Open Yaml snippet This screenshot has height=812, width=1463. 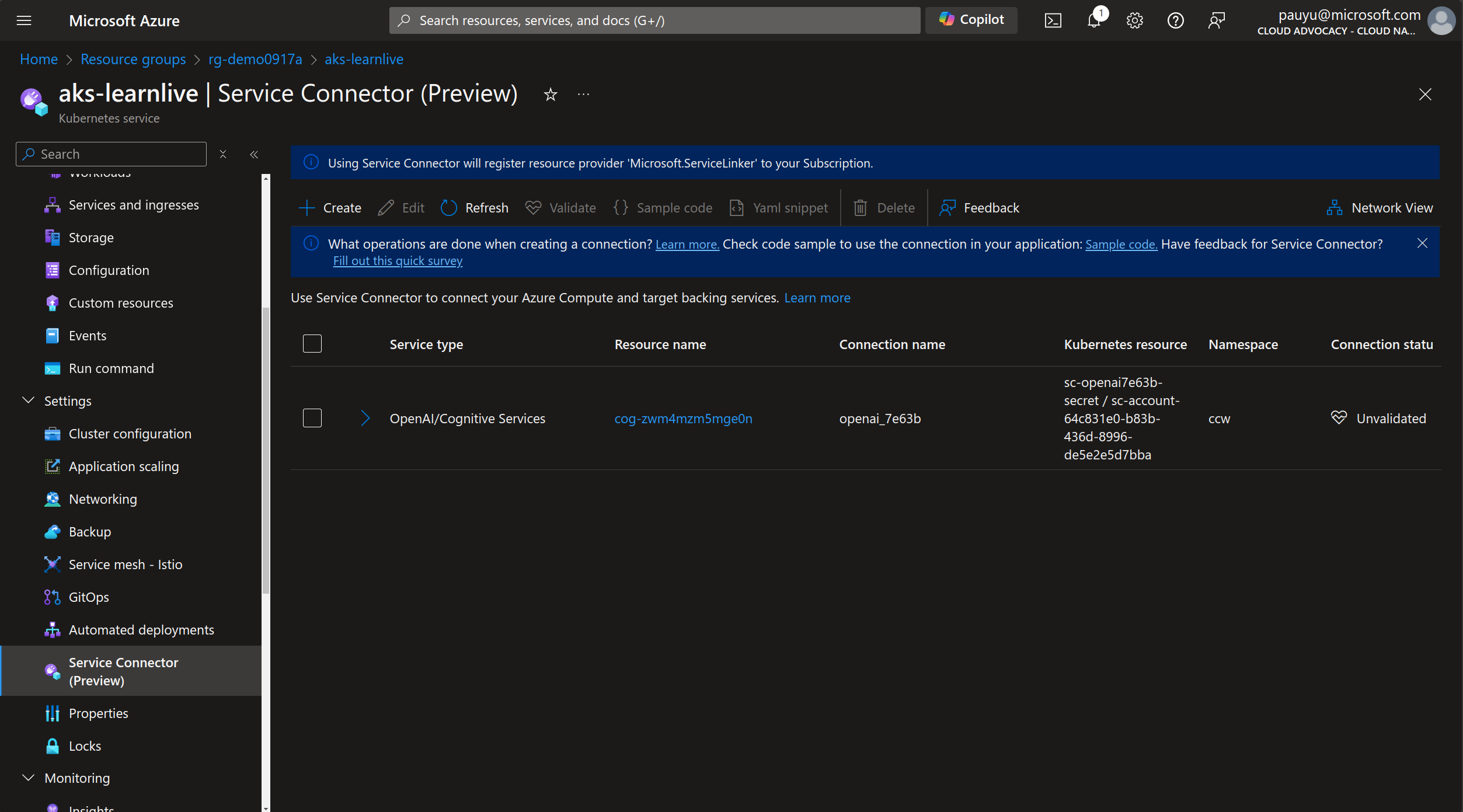(x=779, y=208)
